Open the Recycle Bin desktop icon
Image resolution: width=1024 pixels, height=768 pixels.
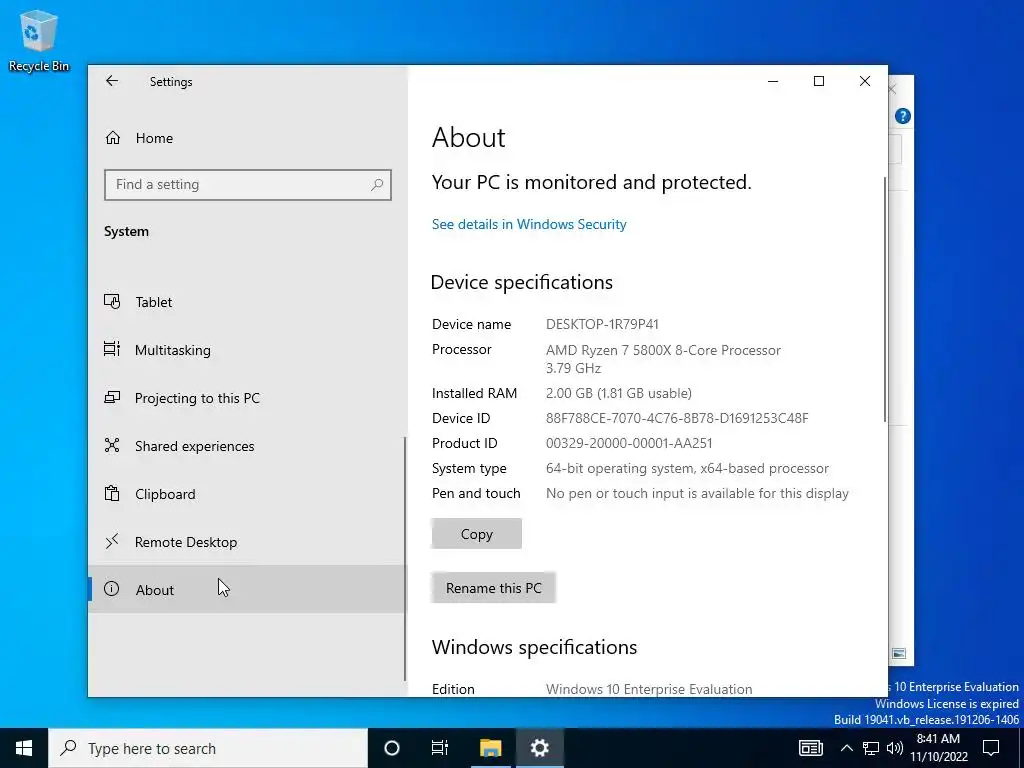[x=39, y=40]
